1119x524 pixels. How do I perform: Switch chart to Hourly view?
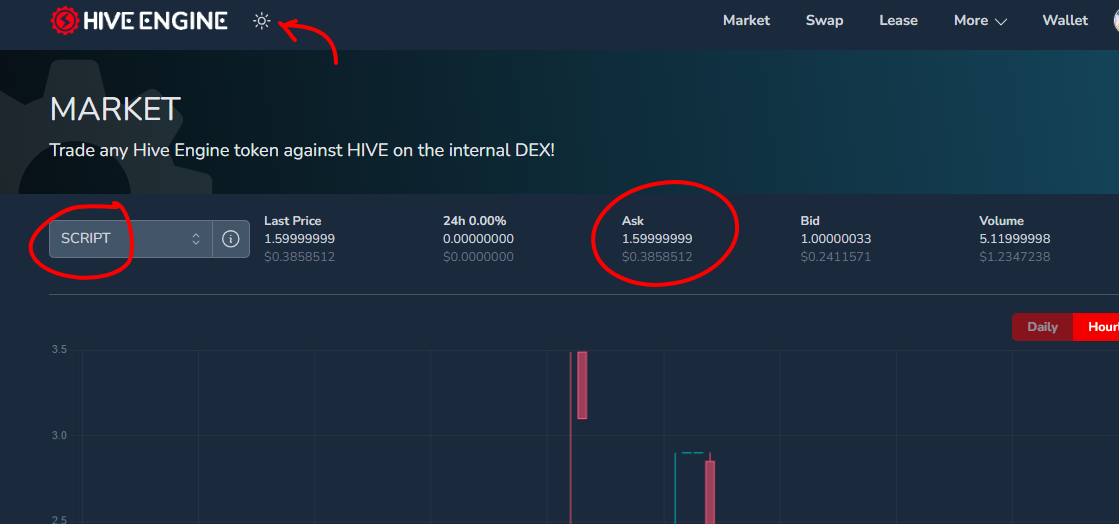[1096, 327]
